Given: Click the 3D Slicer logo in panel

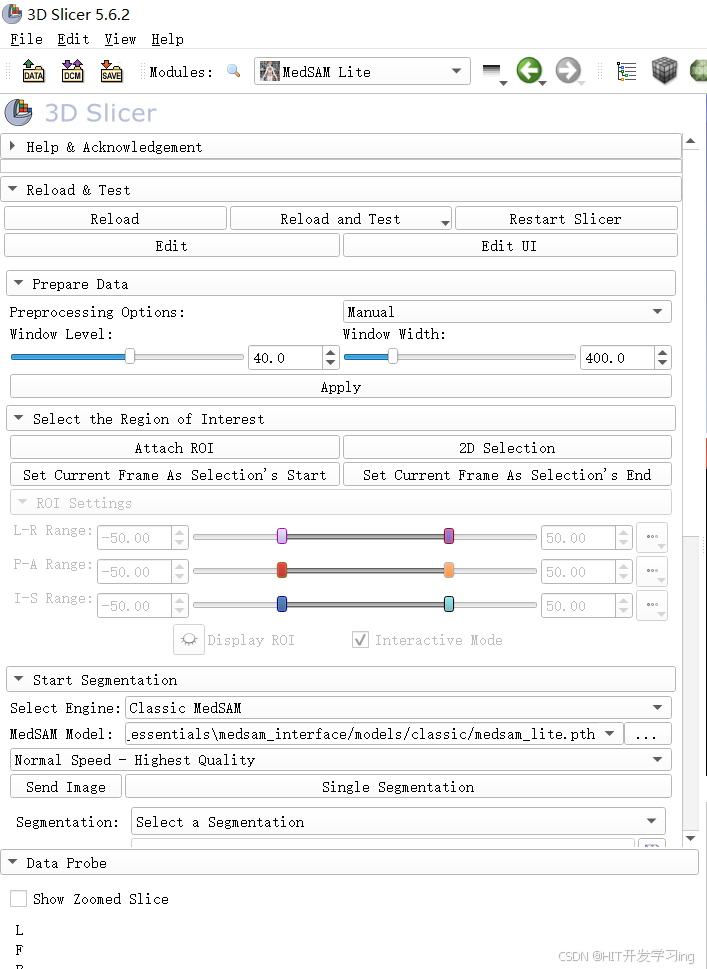Looking at the screenshot, I should [19, 112].
